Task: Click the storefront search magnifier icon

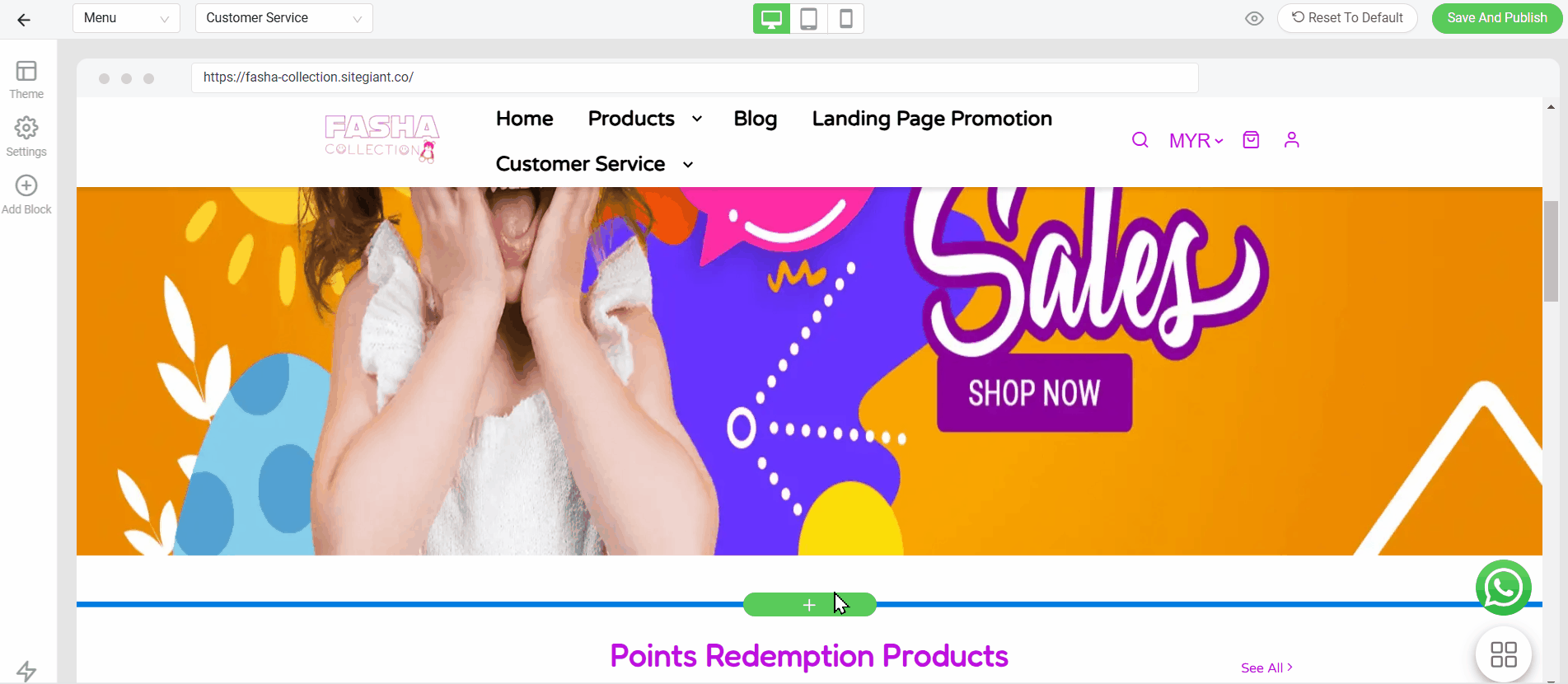Action: coord(1140,140)
